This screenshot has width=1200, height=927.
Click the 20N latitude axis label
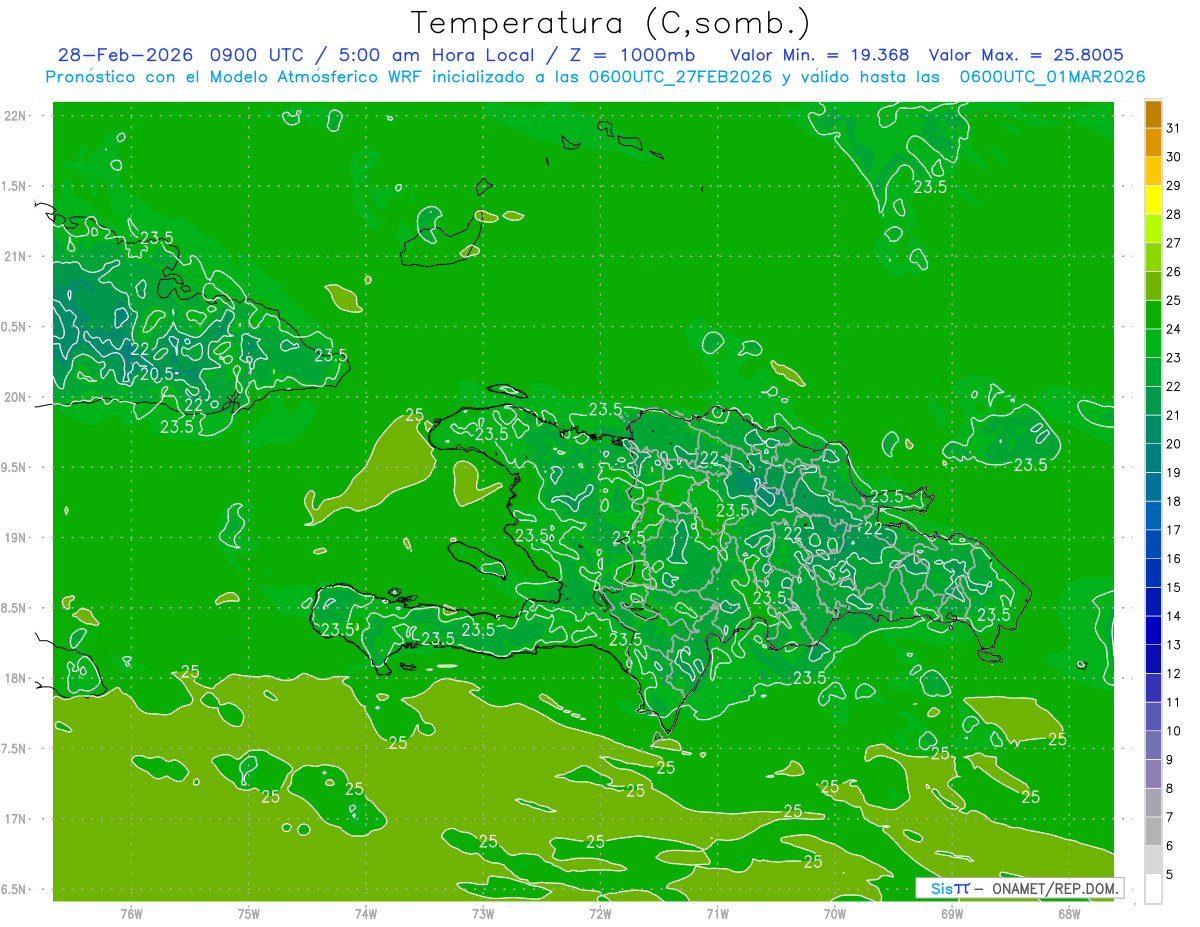[x=15, y=397]
